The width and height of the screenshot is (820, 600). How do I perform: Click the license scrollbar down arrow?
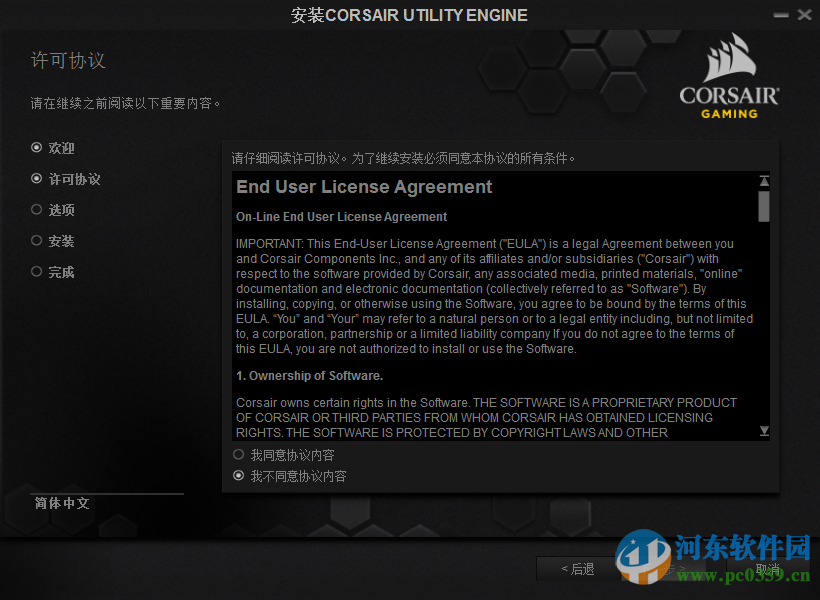[764, 431]
